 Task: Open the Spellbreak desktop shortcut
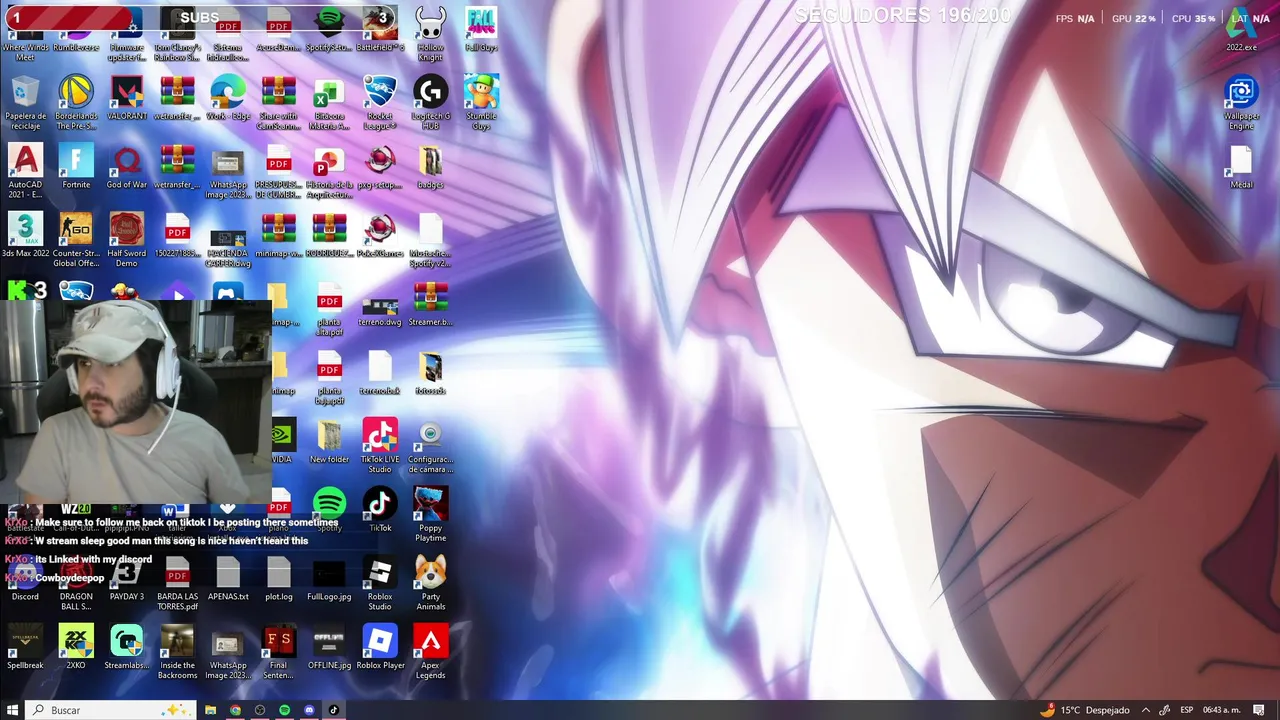click(x=25, y=648)
